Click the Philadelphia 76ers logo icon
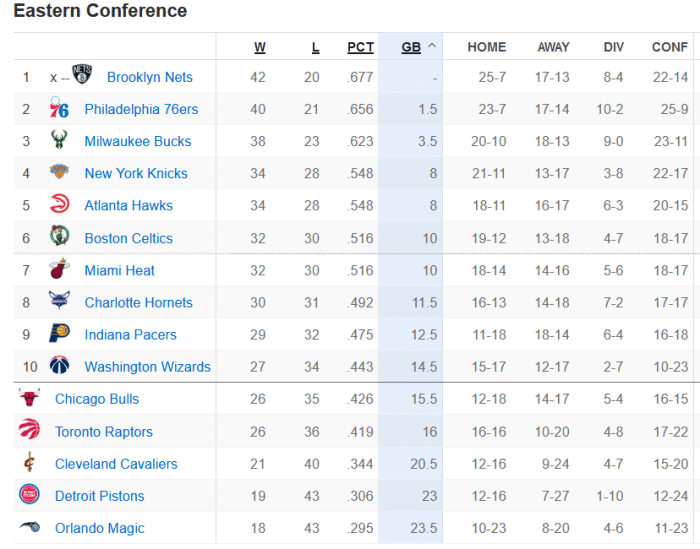This screenshot has width=700, height=549. pyautogui.click(x=60, y=109)
